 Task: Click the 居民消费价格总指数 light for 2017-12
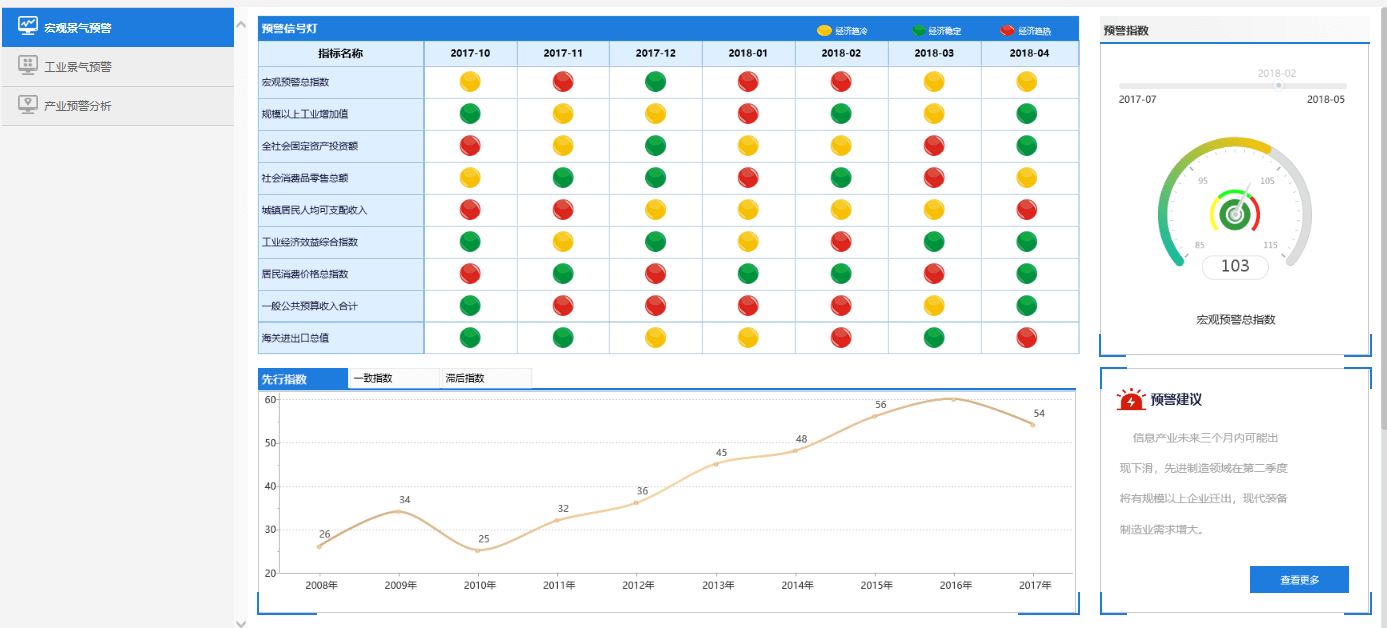coord(655,274)
